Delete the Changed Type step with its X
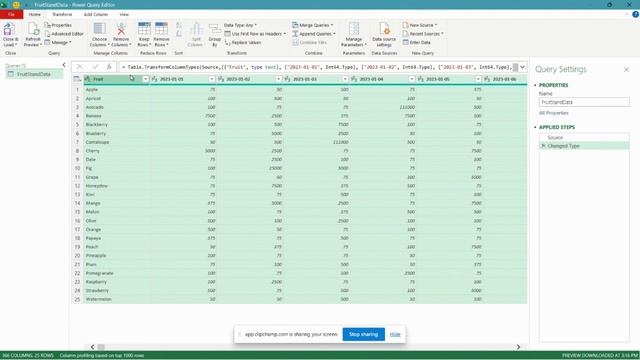 (x=543, y=146)
